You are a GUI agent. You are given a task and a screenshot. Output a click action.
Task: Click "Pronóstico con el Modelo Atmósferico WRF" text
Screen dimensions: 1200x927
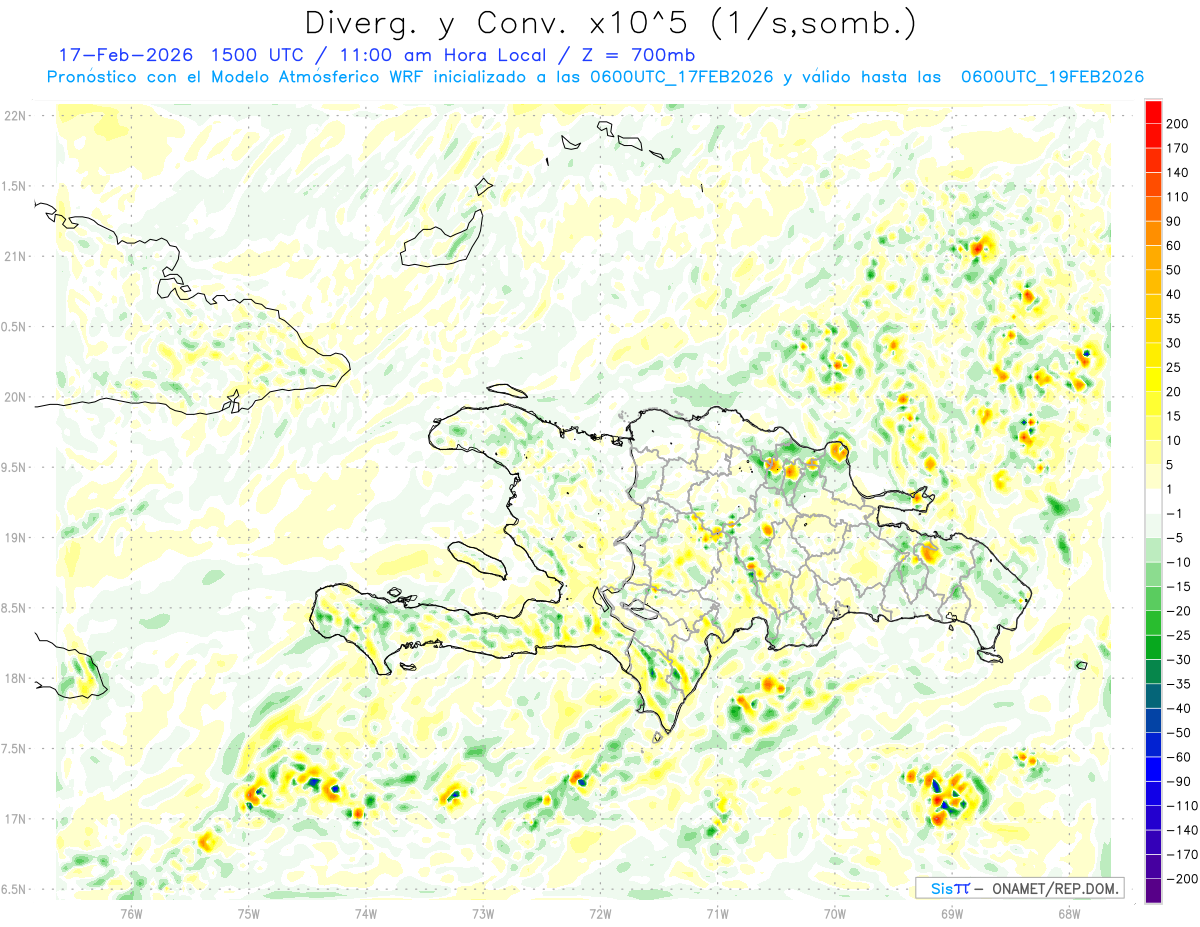pos(236,77)
